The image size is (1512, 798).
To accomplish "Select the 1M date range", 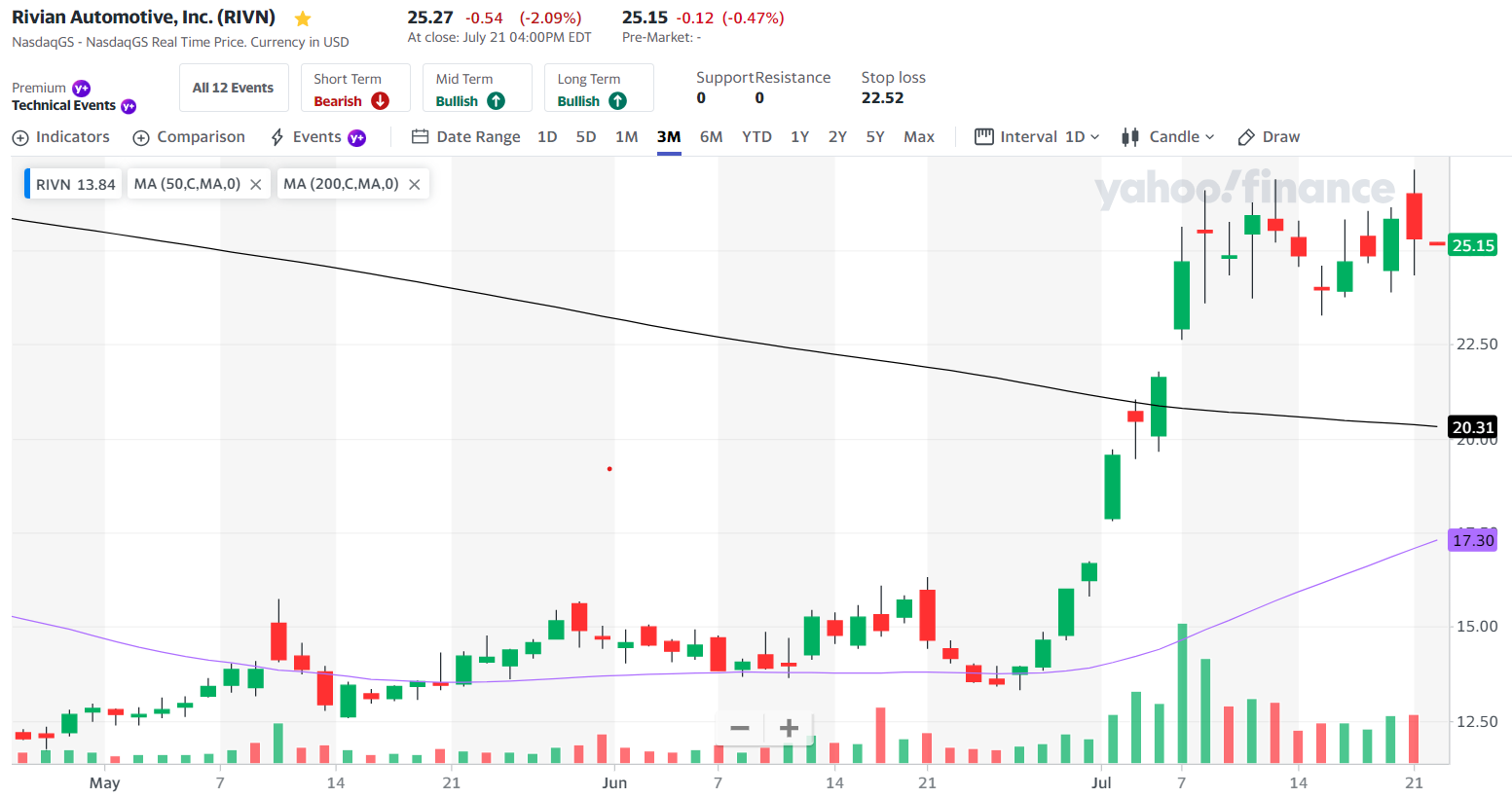I will coord(627,137).
